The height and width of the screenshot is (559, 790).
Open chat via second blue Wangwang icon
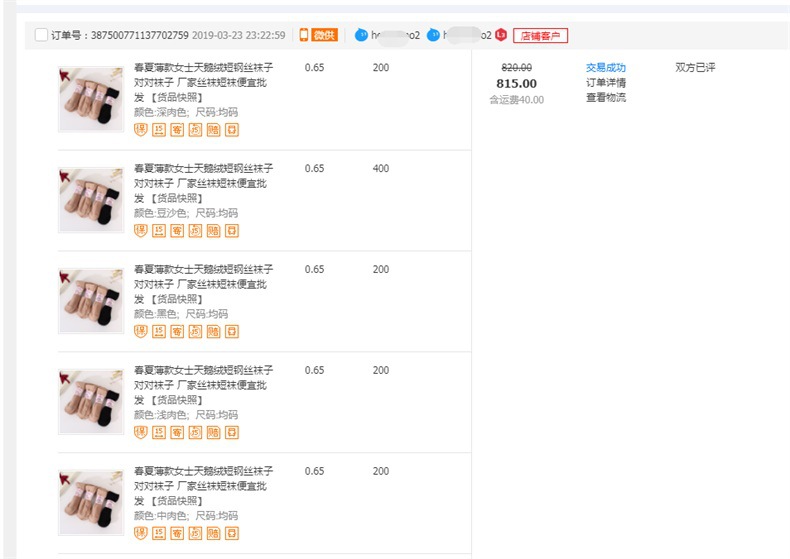(433, 35)
